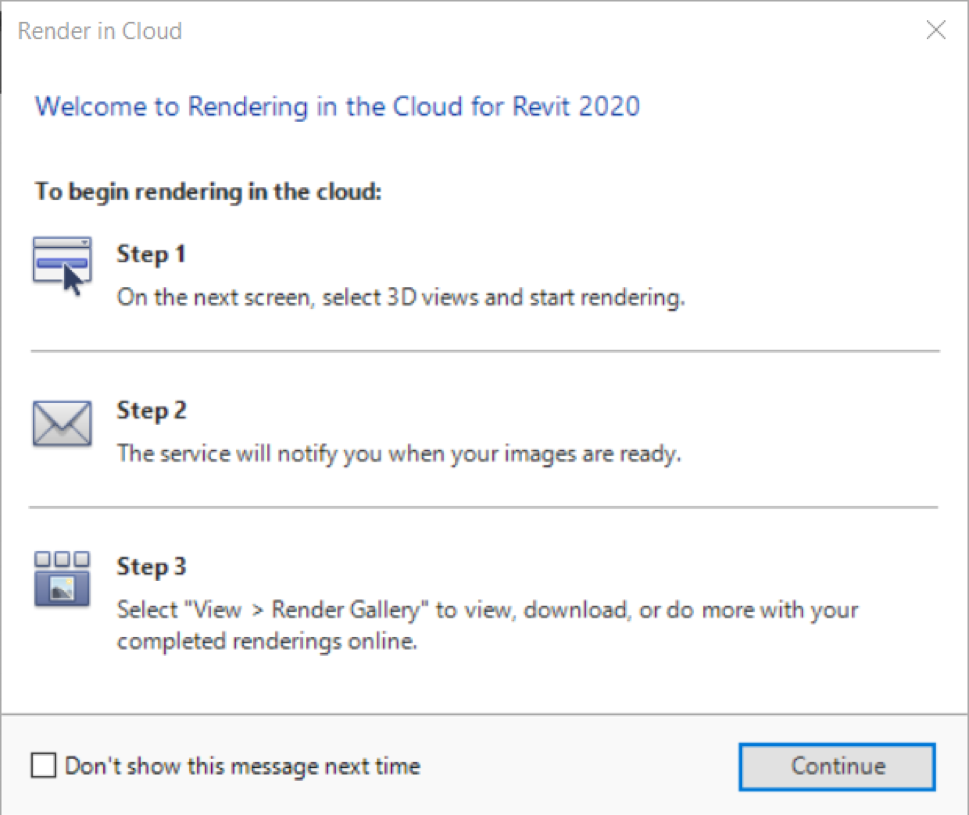This screenshot has height=815, width=969.
Task: Click the Step 3 heading text
Action: [152, 567]
